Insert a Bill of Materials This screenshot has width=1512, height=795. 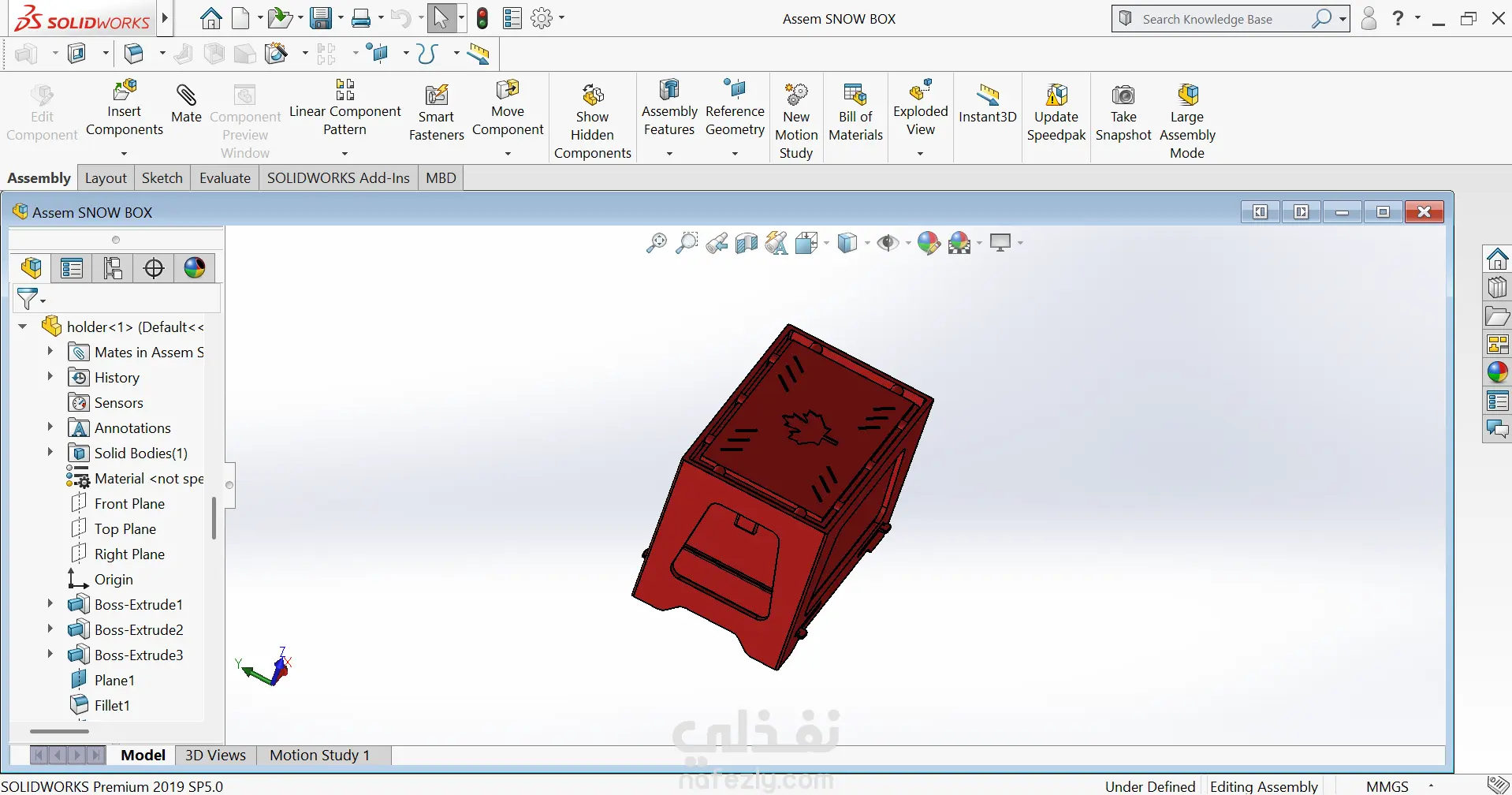point(855,113)
